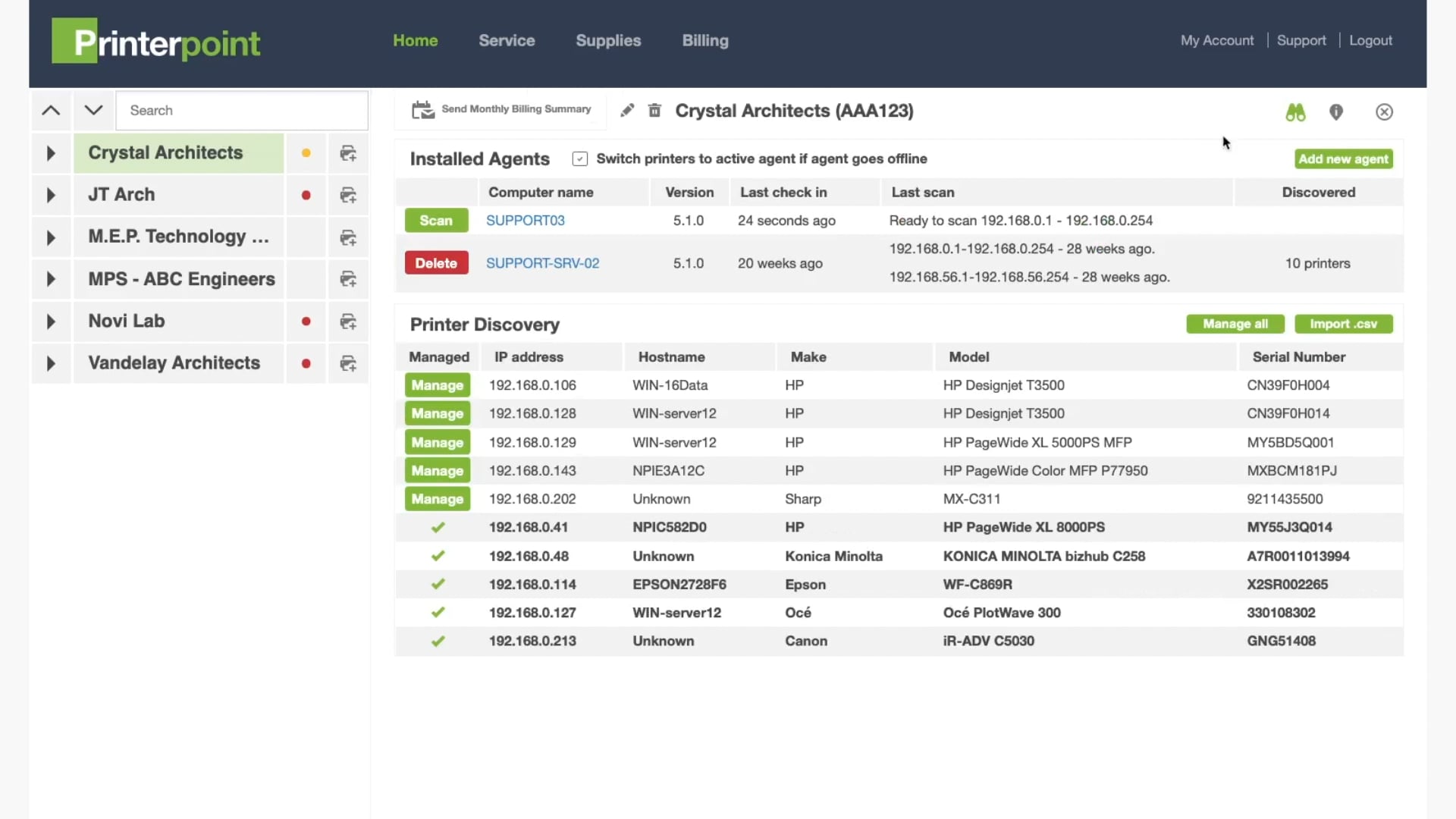1456x819 pixels.
Task: Toggle switch printers to active agent checkbox
Action: (580, 158)
